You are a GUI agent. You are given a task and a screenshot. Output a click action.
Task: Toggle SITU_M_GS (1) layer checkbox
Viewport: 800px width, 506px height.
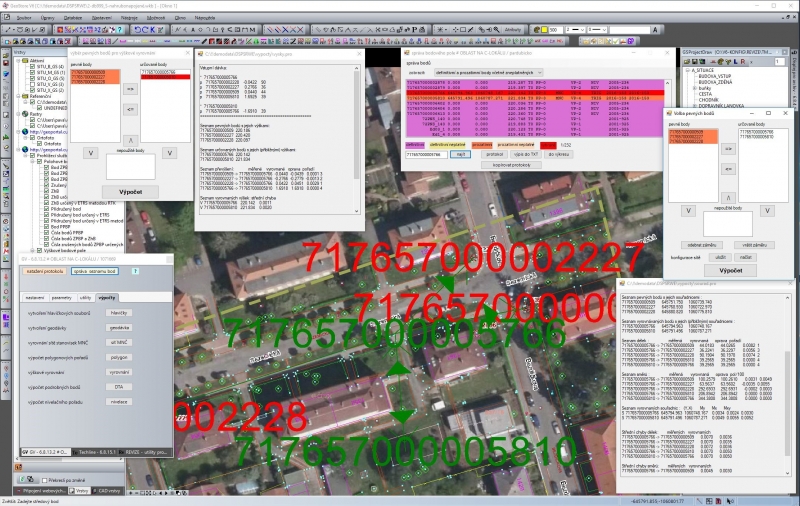33,72
